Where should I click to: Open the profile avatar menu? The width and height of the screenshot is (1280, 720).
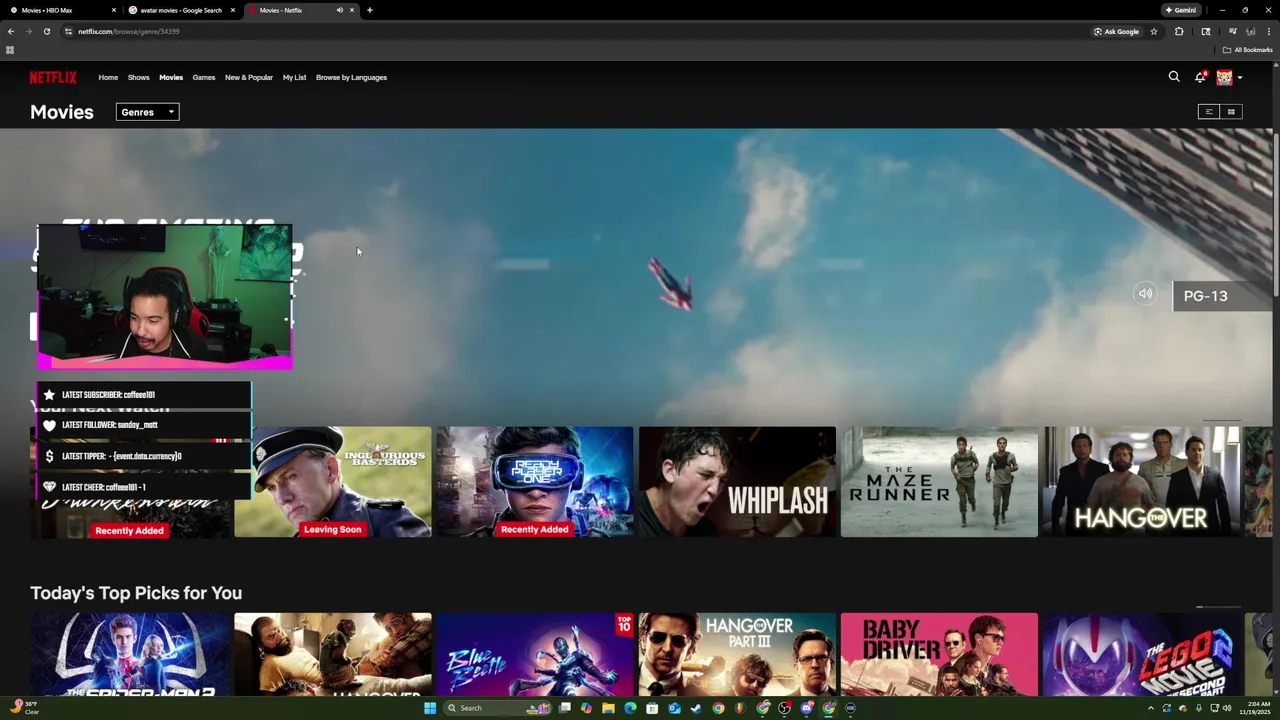coord(1224,77)
